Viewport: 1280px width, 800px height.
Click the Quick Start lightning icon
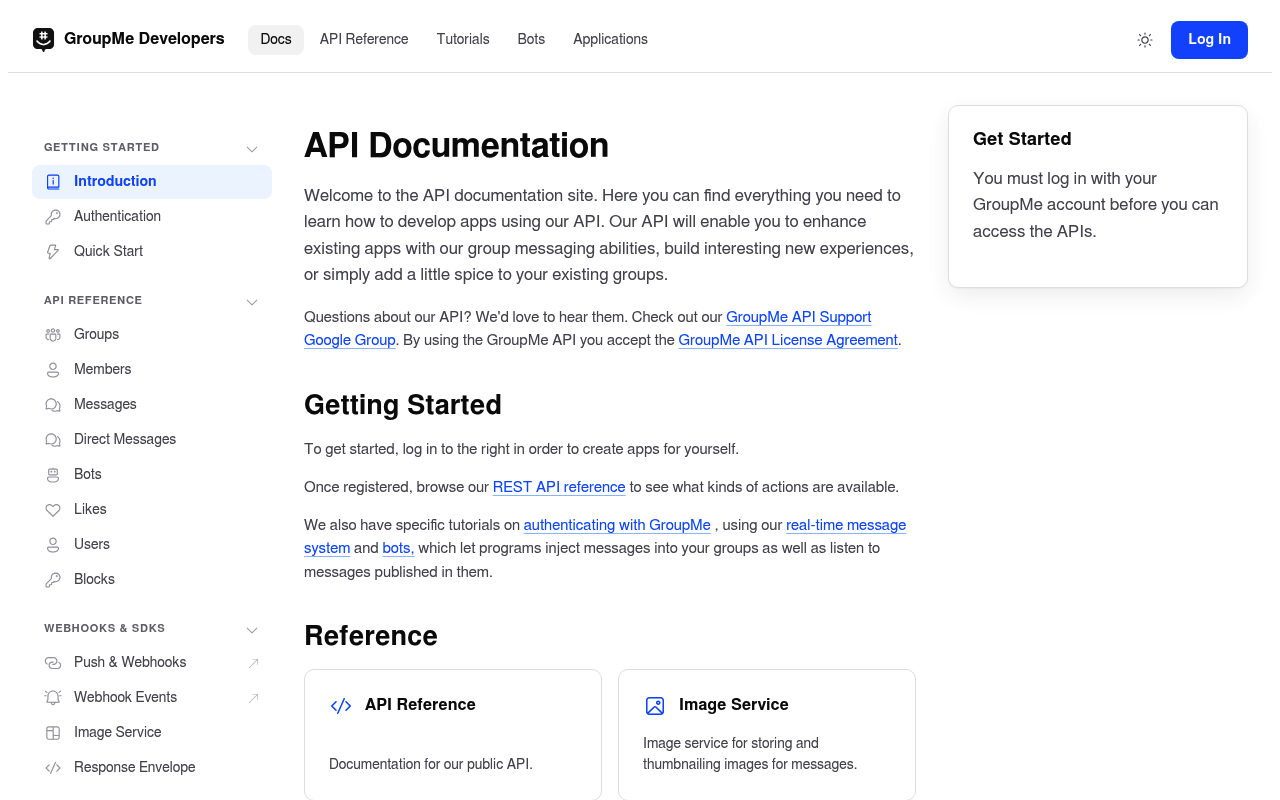53,251
